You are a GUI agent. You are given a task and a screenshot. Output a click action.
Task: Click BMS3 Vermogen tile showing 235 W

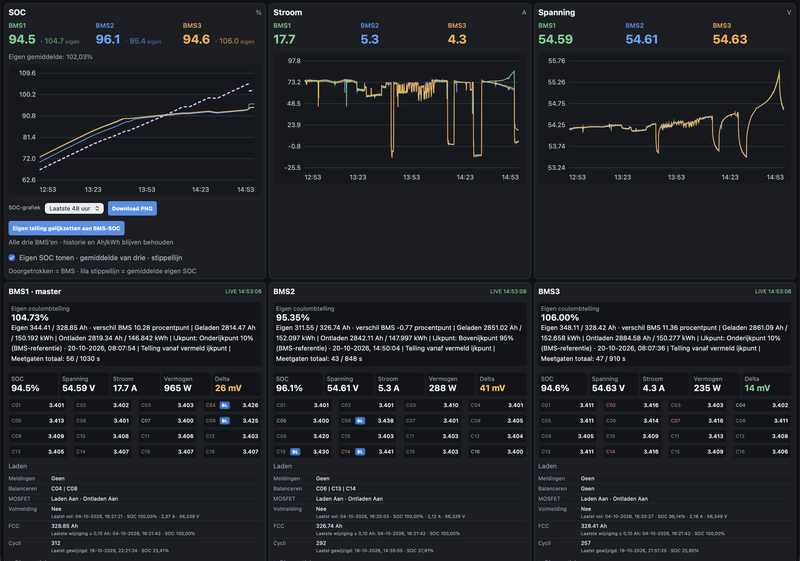tap(715, 384)
